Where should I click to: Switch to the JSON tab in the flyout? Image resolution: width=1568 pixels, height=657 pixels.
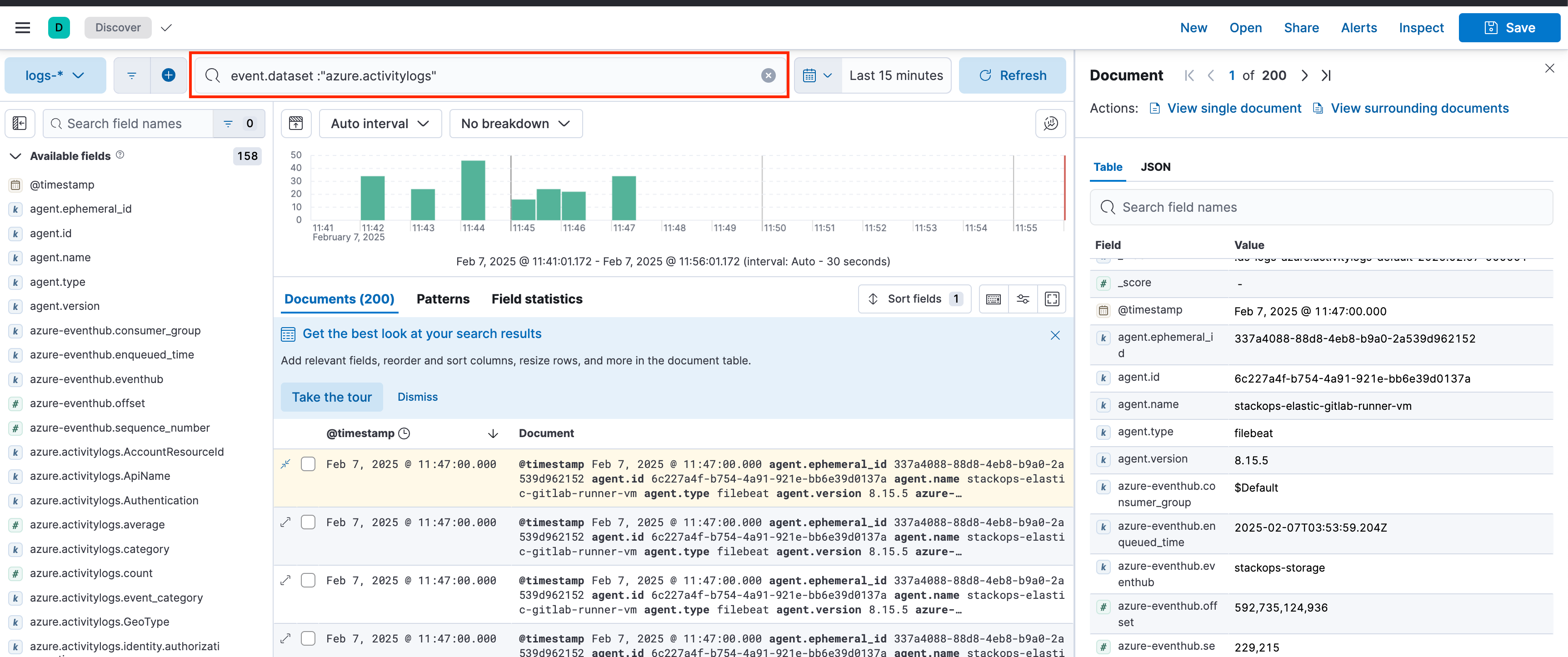coord(1155,167)
